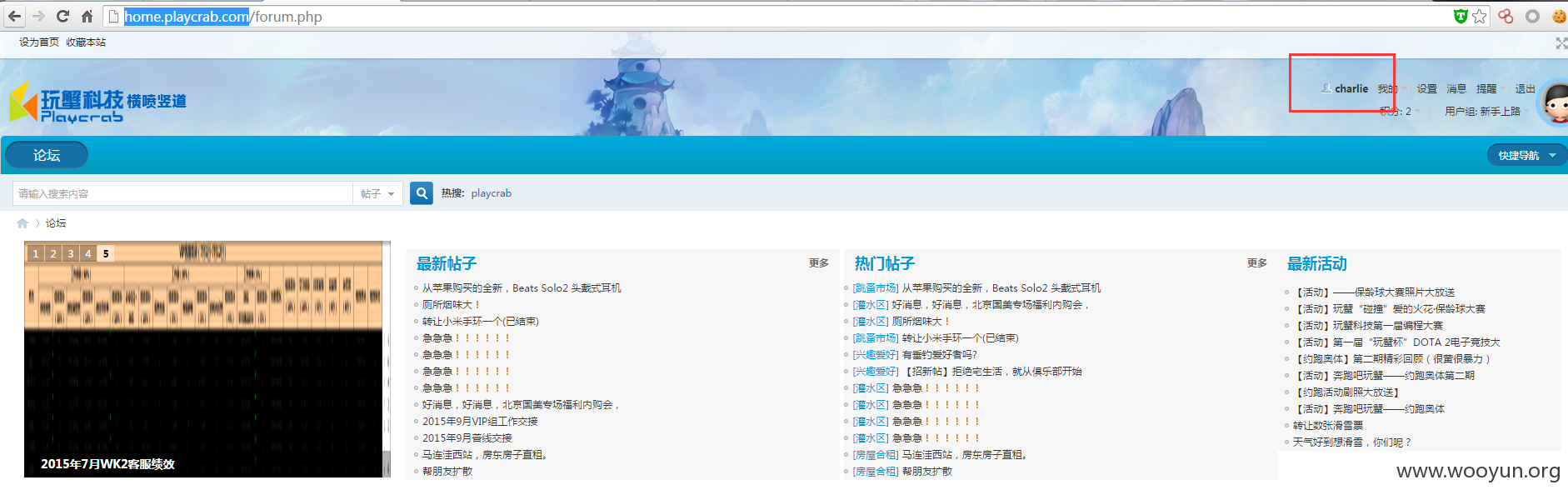This screenshot has height=495, width=1568.
Task: Click the playcrab hot search keyword
Action: click(492, 193)
